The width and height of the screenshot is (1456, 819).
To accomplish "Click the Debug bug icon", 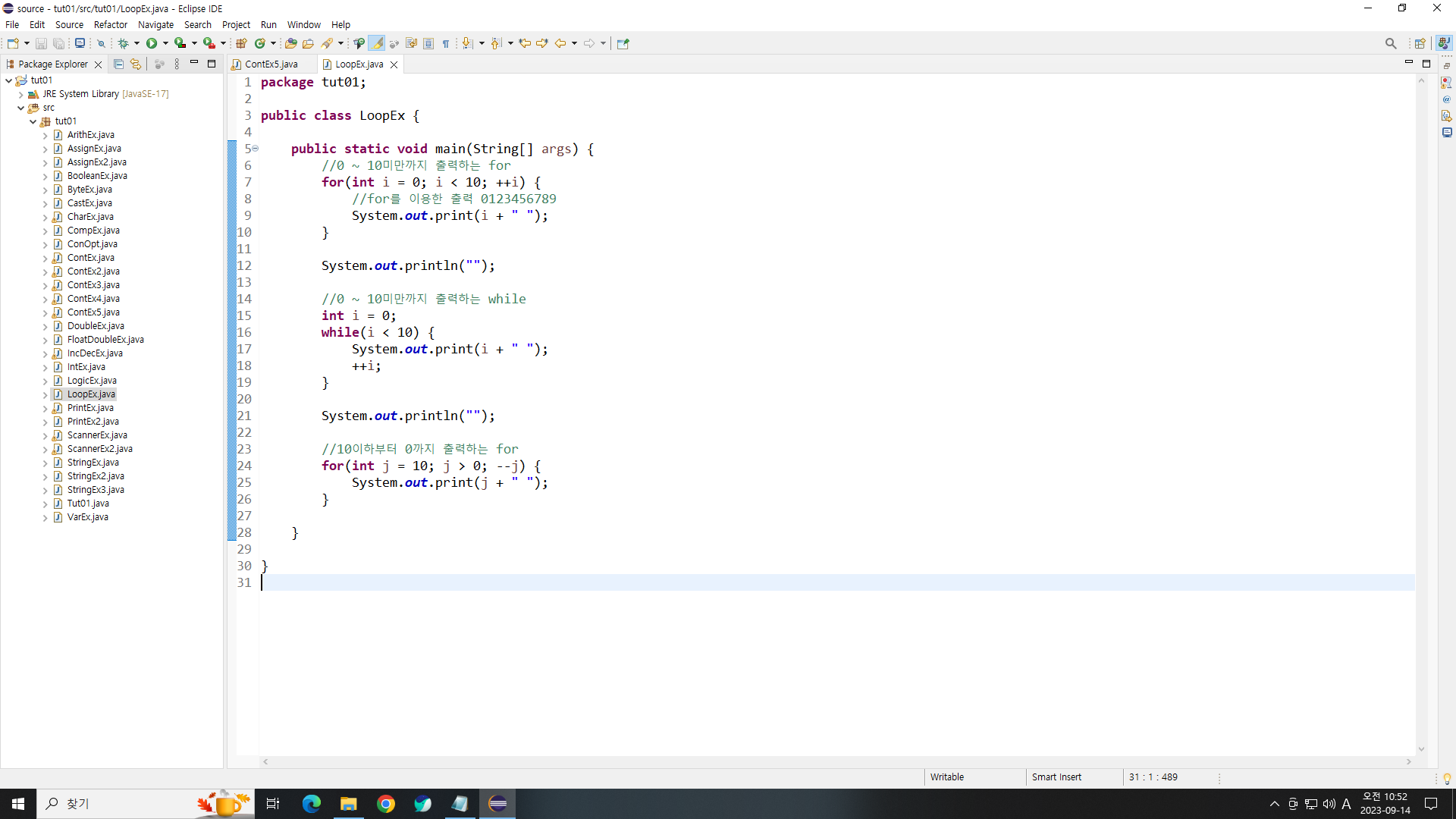I will pyautogui.click(x=124, y=43).
